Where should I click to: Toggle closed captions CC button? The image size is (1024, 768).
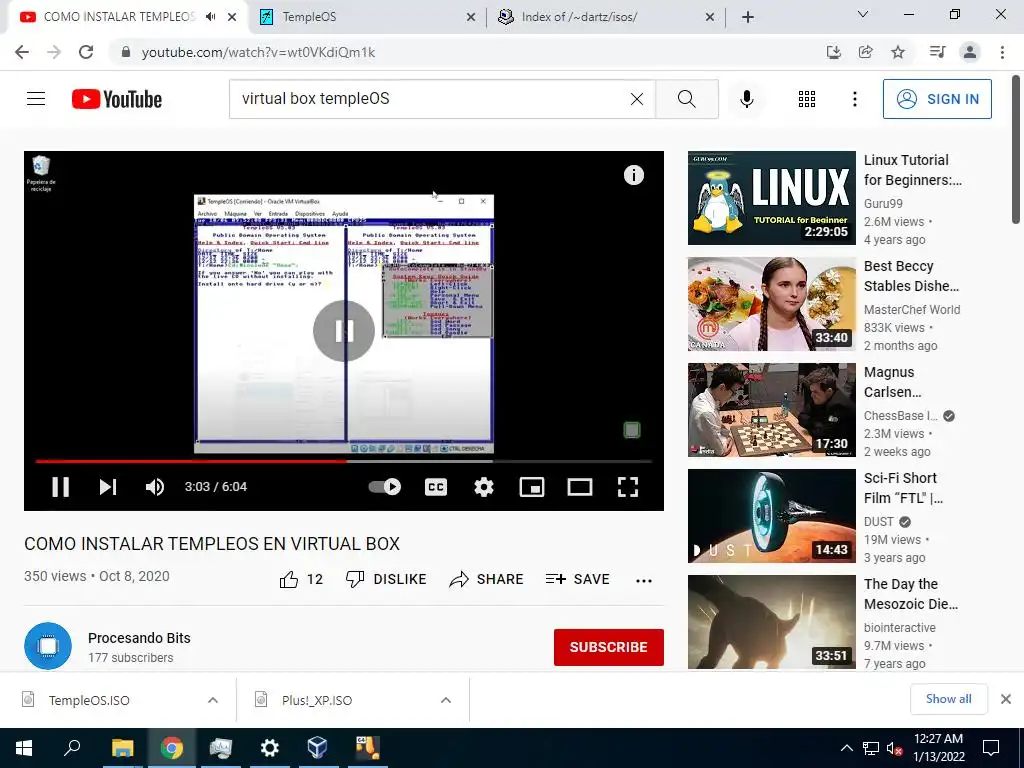click(x=436, y=487)
